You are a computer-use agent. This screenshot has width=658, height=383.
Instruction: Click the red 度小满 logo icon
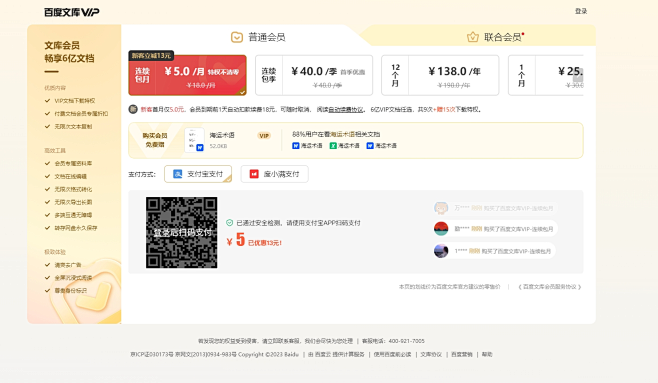(254, 174)
